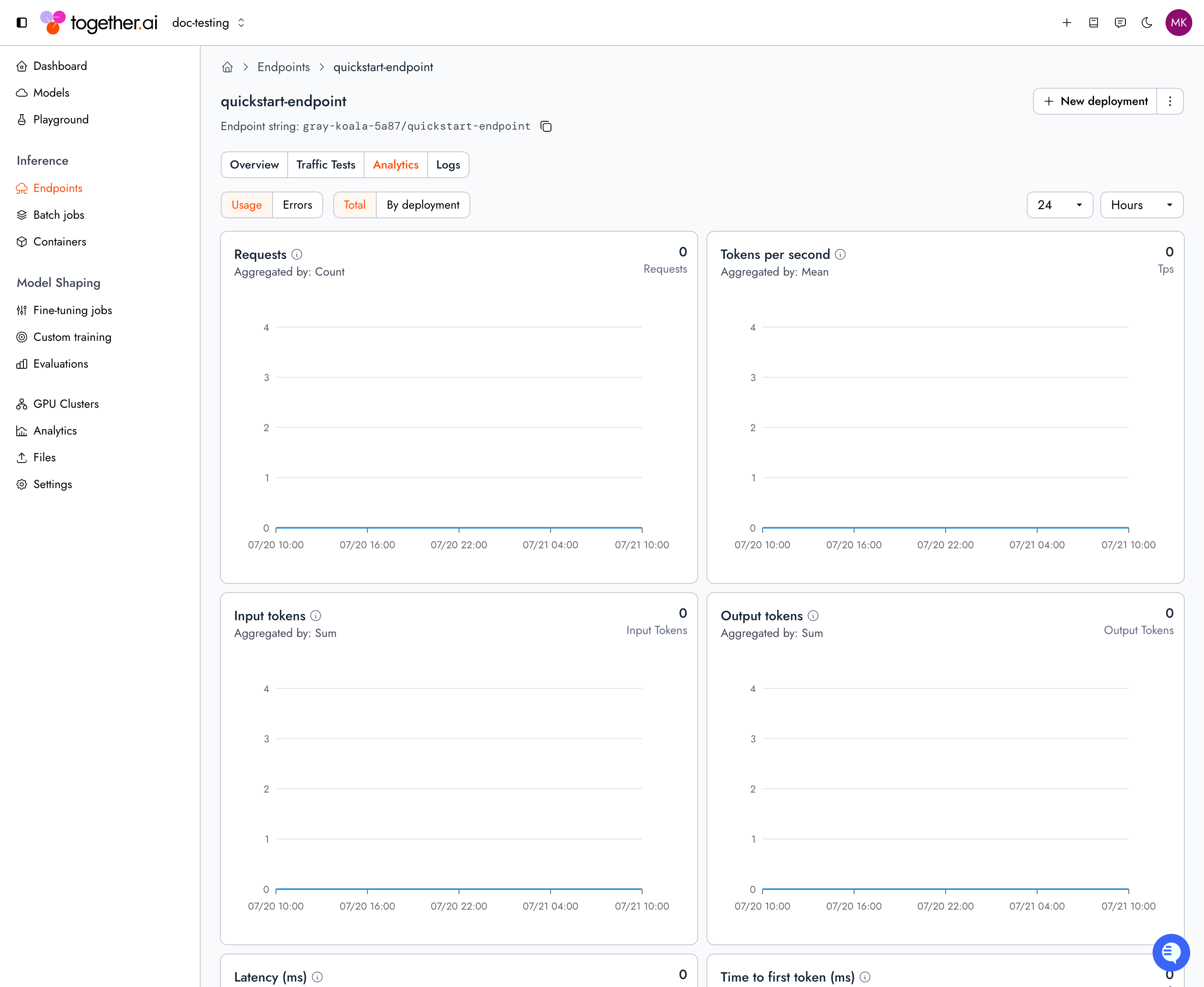
Task: Go to Dashboard in sidebar
Action: pos(60,66)
